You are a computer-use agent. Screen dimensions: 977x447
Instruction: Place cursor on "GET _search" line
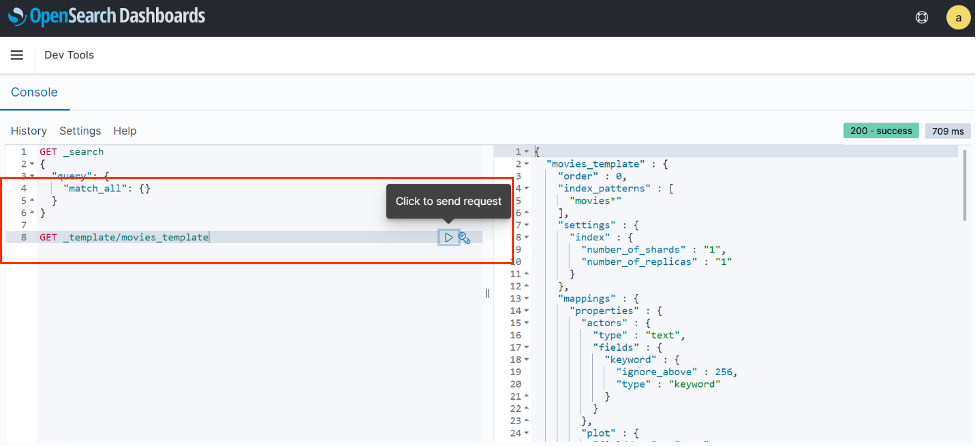(x=72, y=152)
